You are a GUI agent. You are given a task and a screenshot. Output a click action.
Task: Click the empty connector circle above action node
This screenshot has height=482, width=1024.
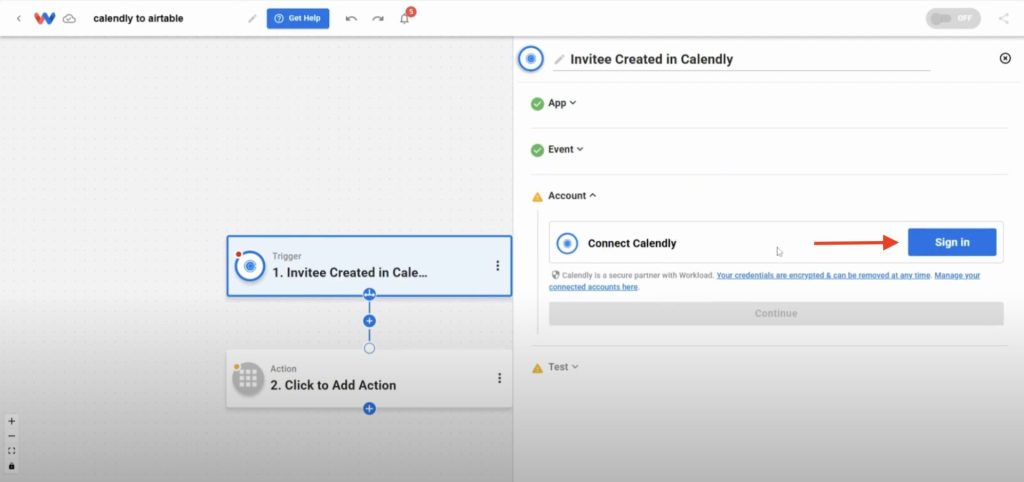[369, 348]
